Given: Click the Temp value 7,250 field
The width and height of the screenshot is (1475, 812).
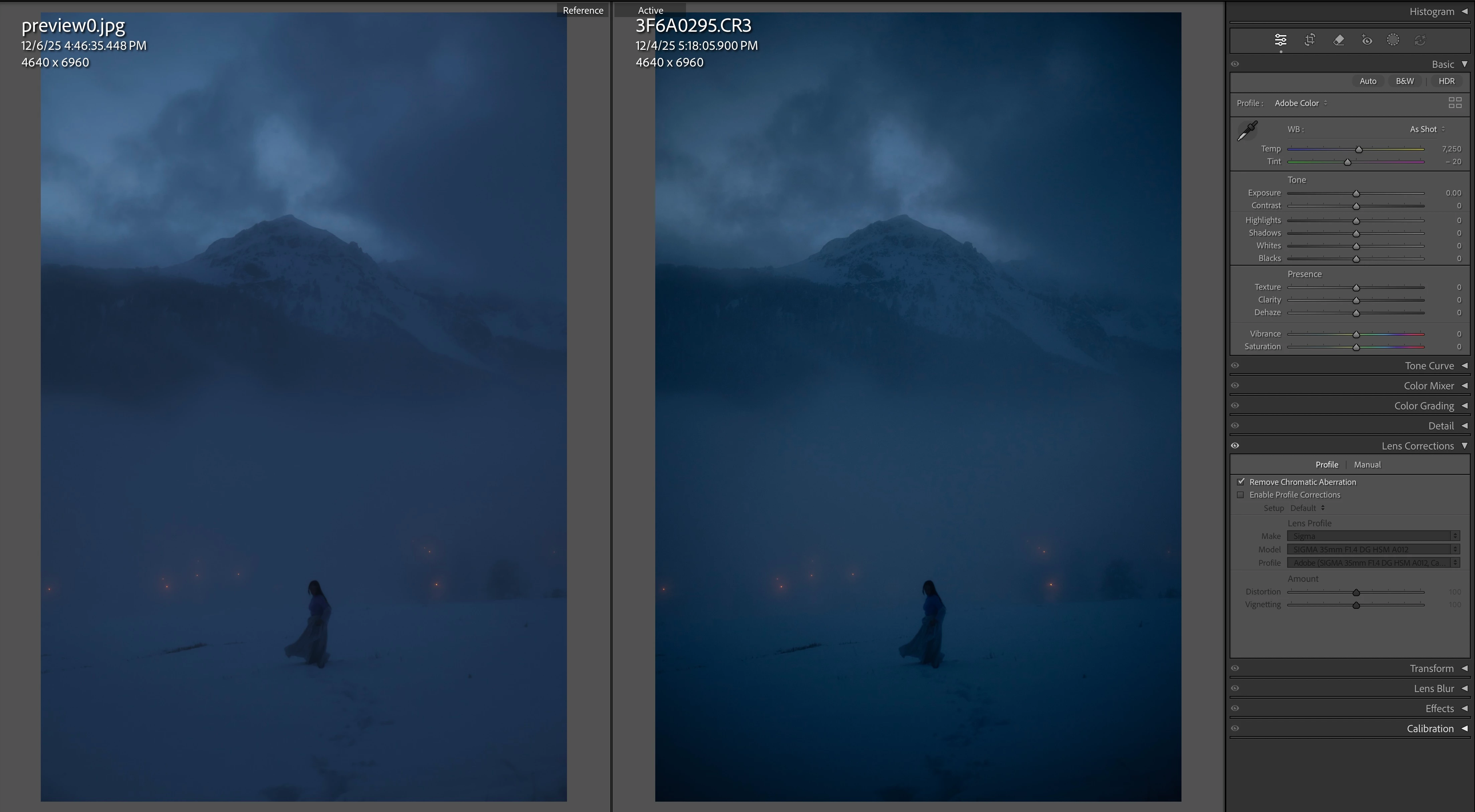Looking at the screenshot, I should [x=1451, y=149].
